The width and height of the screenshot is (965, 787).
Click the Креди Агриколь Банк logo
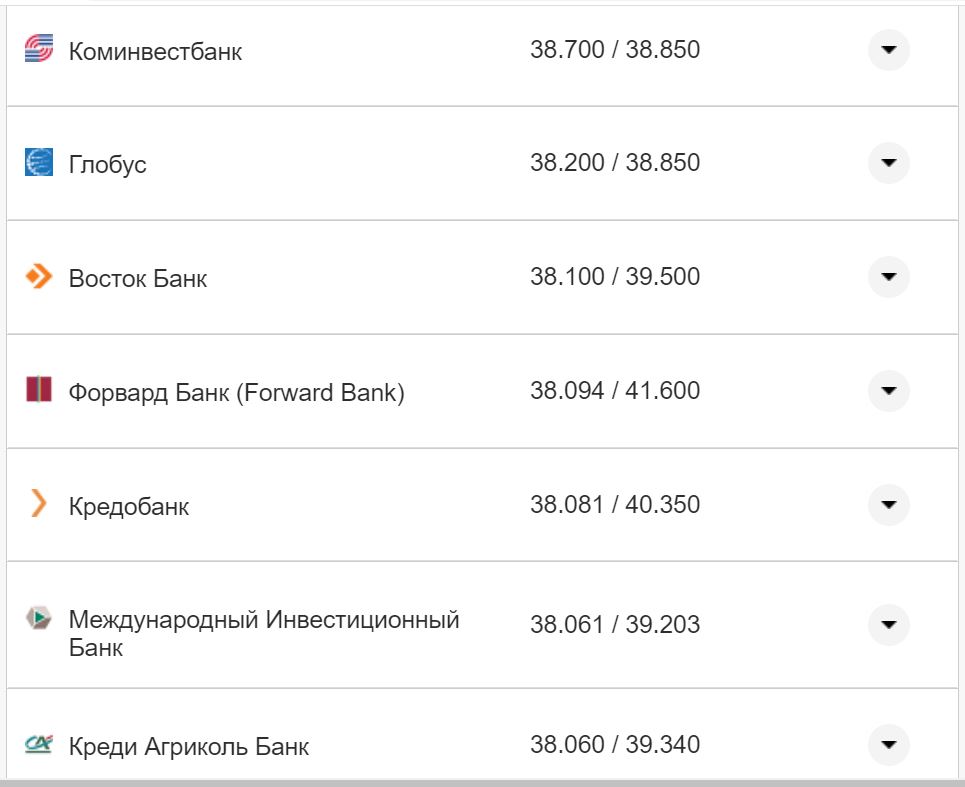click(40, 744)
